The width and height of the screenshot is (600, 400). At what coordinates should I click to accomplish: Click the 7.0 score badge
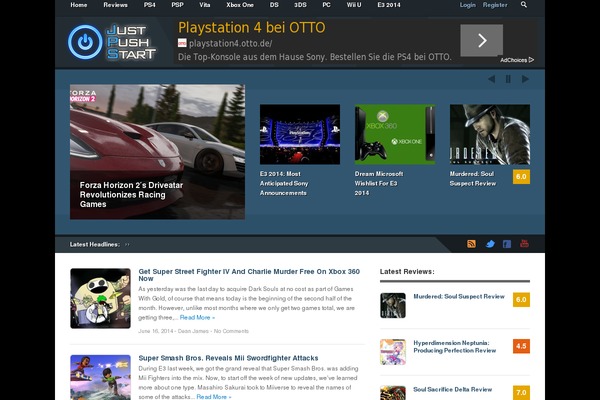point(521,393)
